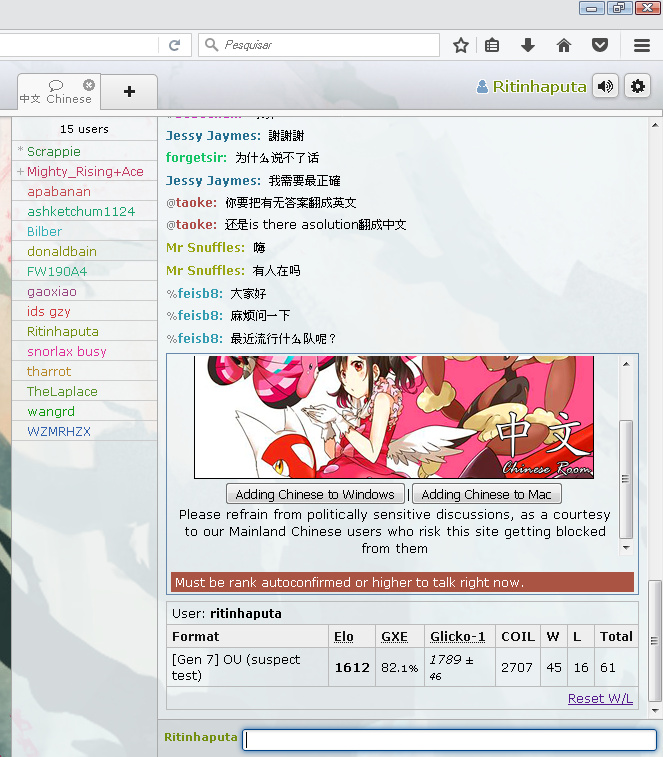The image size is (663, 757).
Task: Click the room intro scrollbar up arrow
Action: pyautogui.click(x=626, y=364)
